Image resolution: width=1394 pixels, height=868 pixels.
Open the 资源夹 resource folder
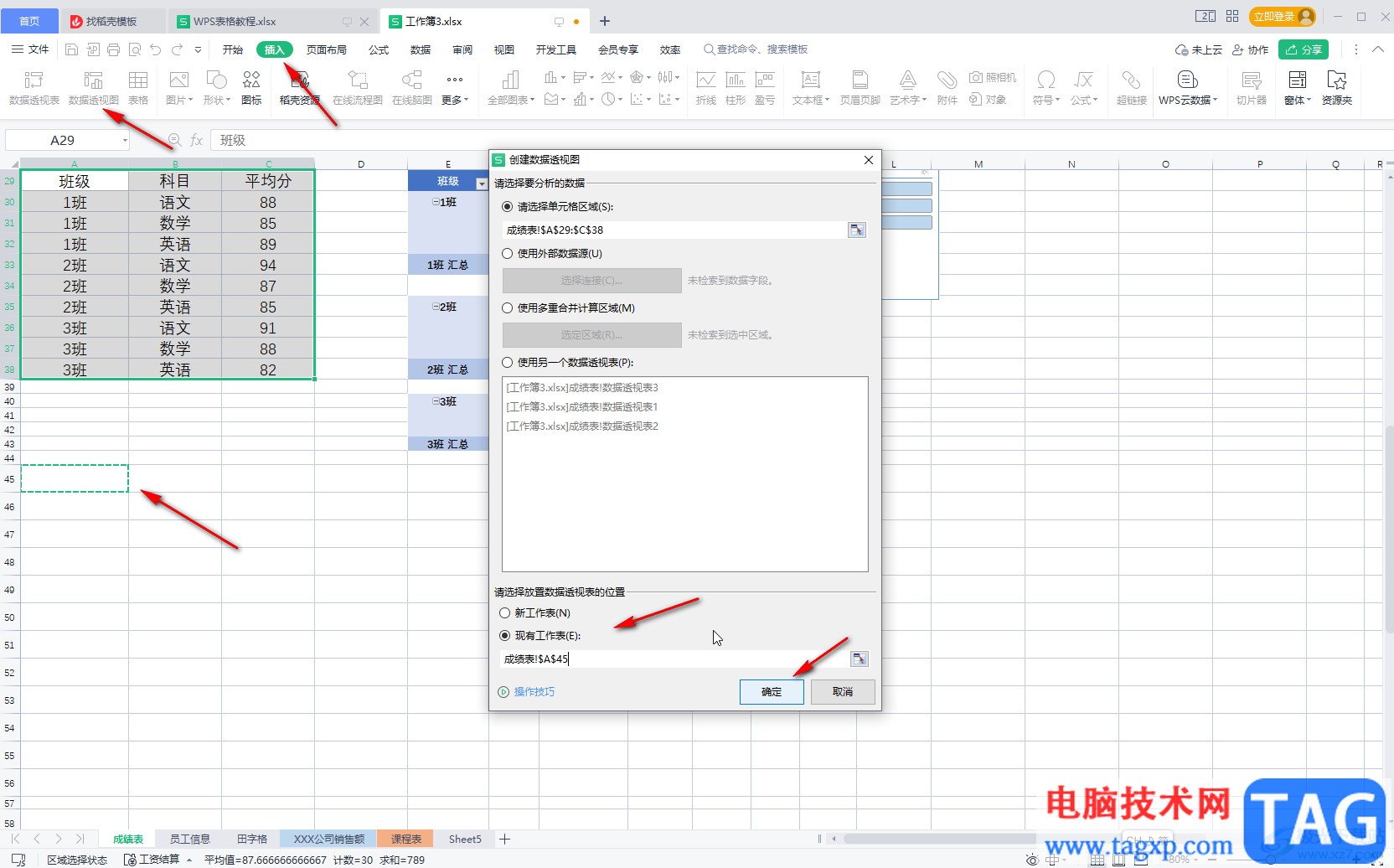(1337, 87)
